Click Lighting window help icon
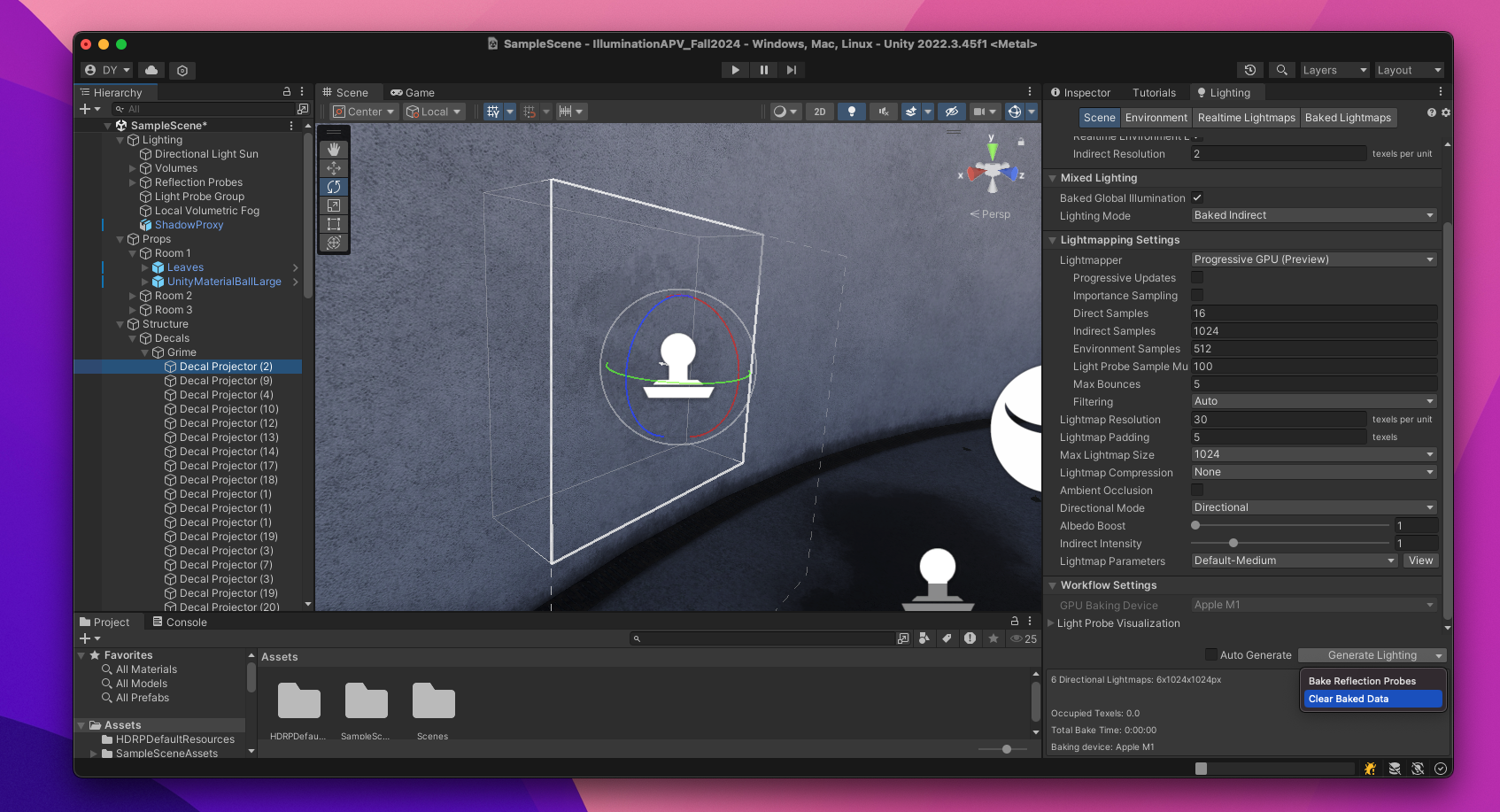Viewport: 1500px width, 812px height. (1432, 112)
